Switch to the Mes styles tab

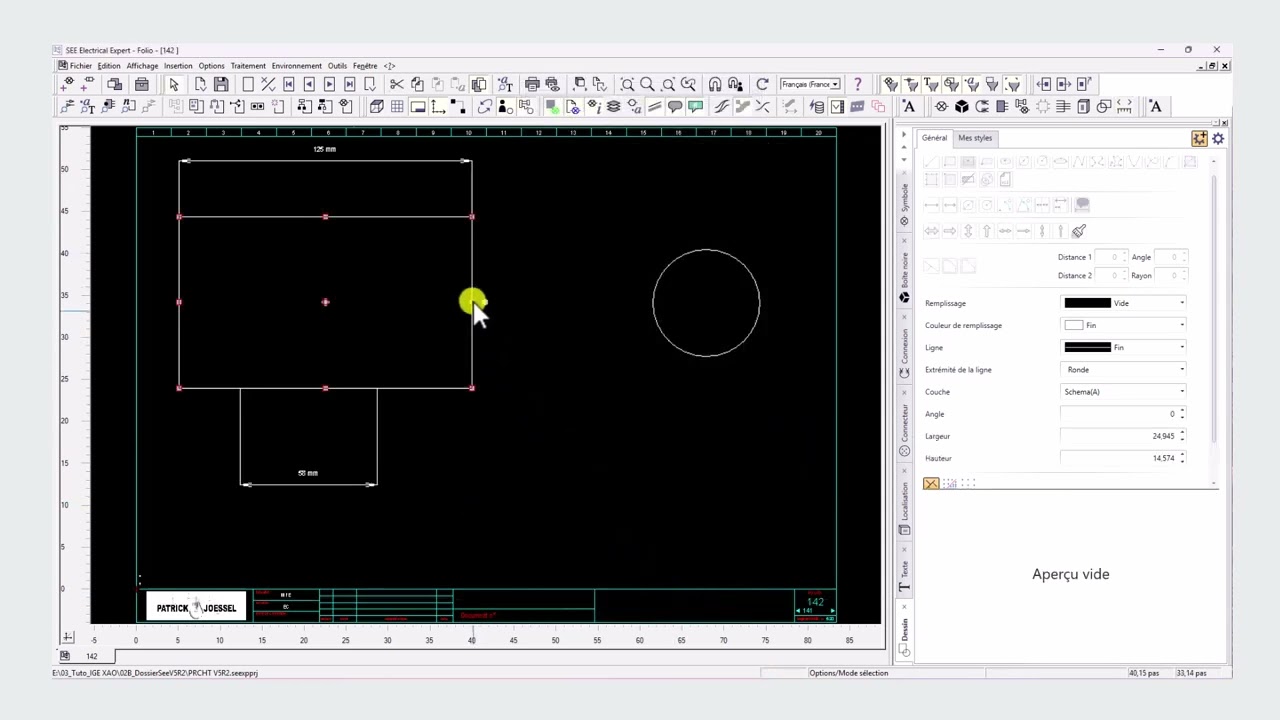coord(975,138)
